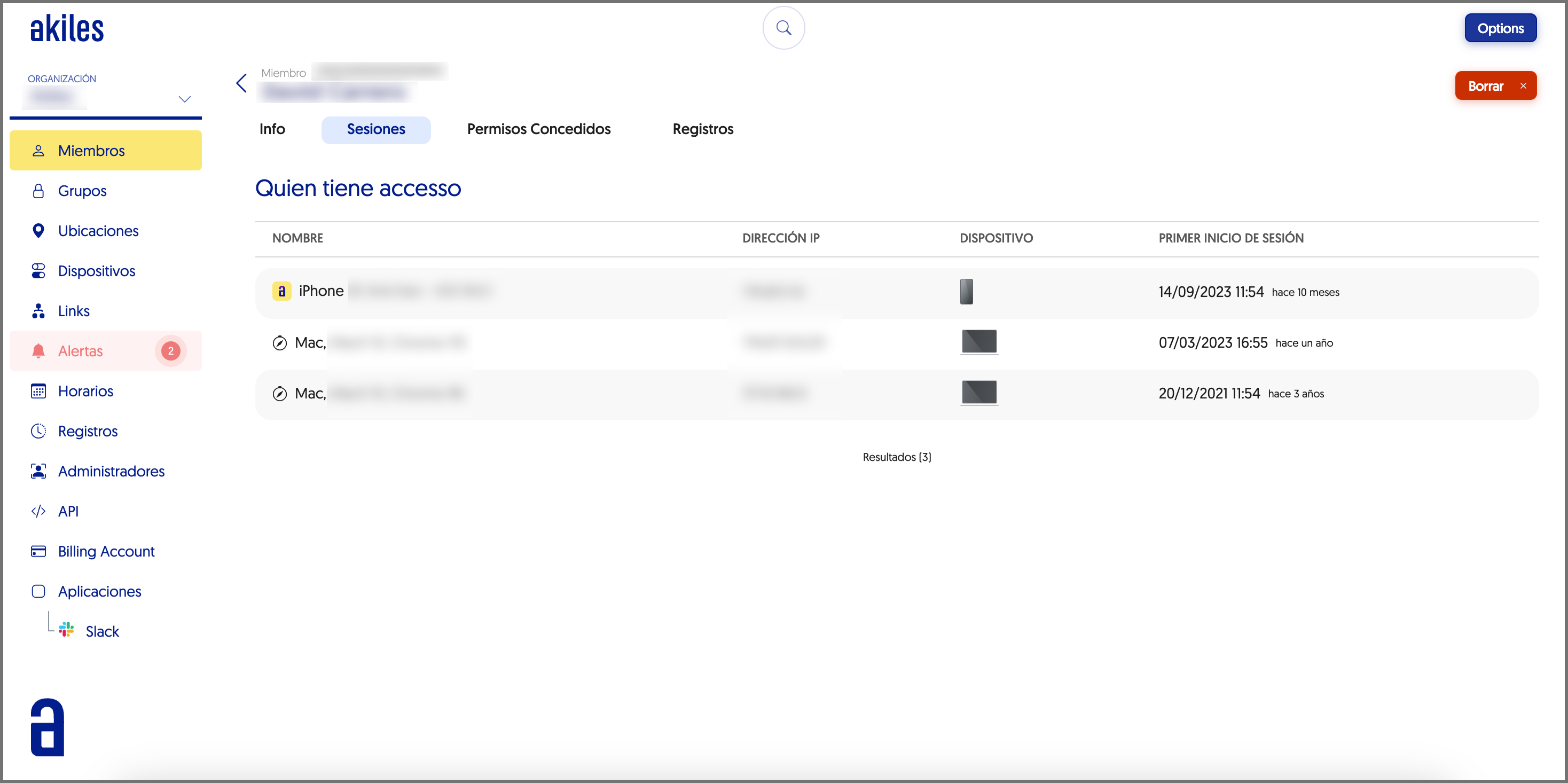Image resolution: width=1568 pixels, height=783 pixels.
Task: Switch to the Info tab
Action: tap(271, 129)
